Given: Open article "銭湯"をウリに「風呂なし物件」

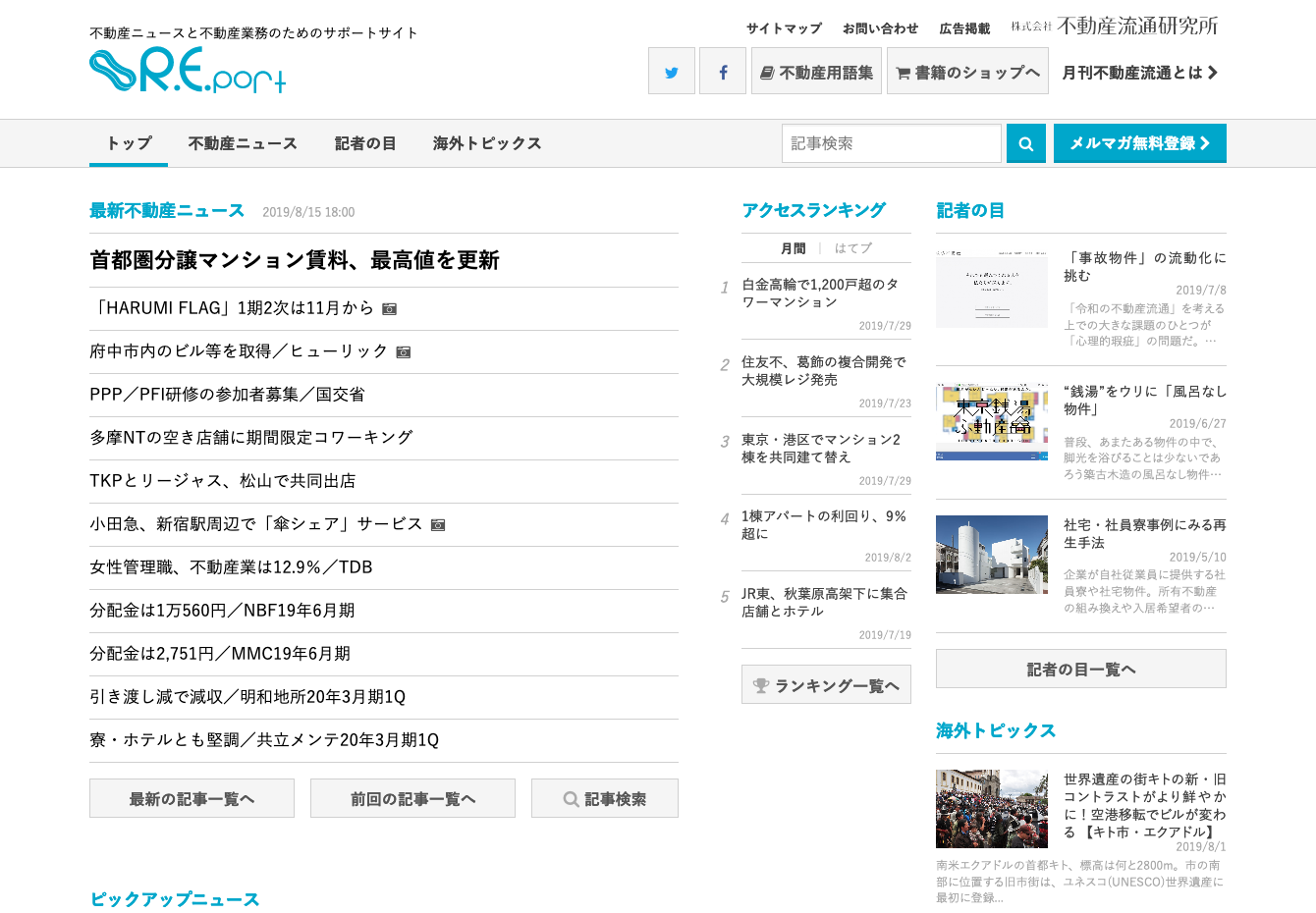Looking at the screenshot, I should (x=1145, y=401).
